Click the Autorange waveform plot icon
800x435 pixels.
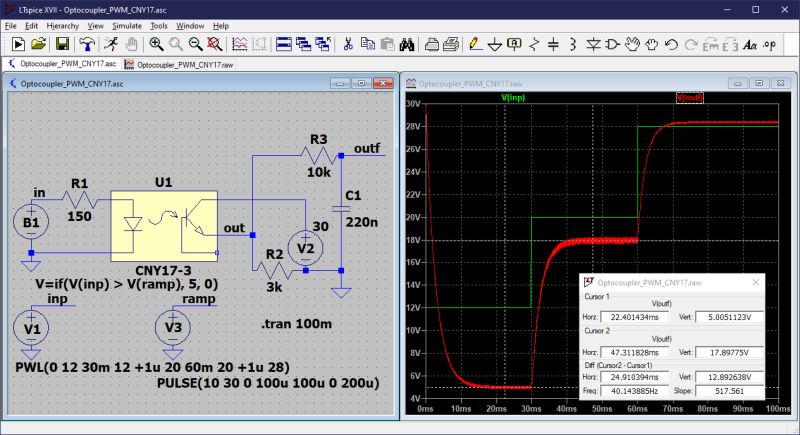(x=239, y=44)
